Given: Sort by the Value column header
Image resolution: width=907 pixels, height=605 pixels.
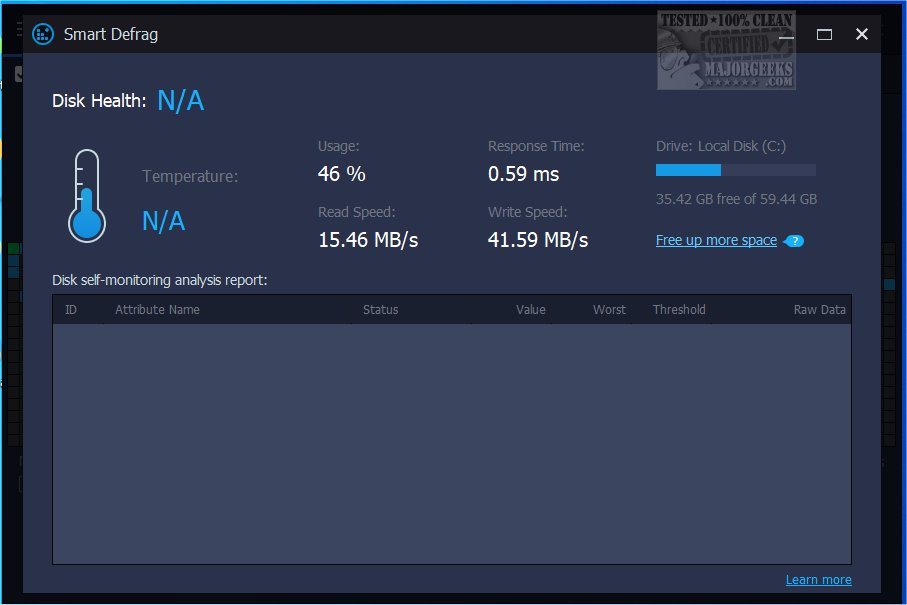Looking at the screenshot, I should [530, 309].
